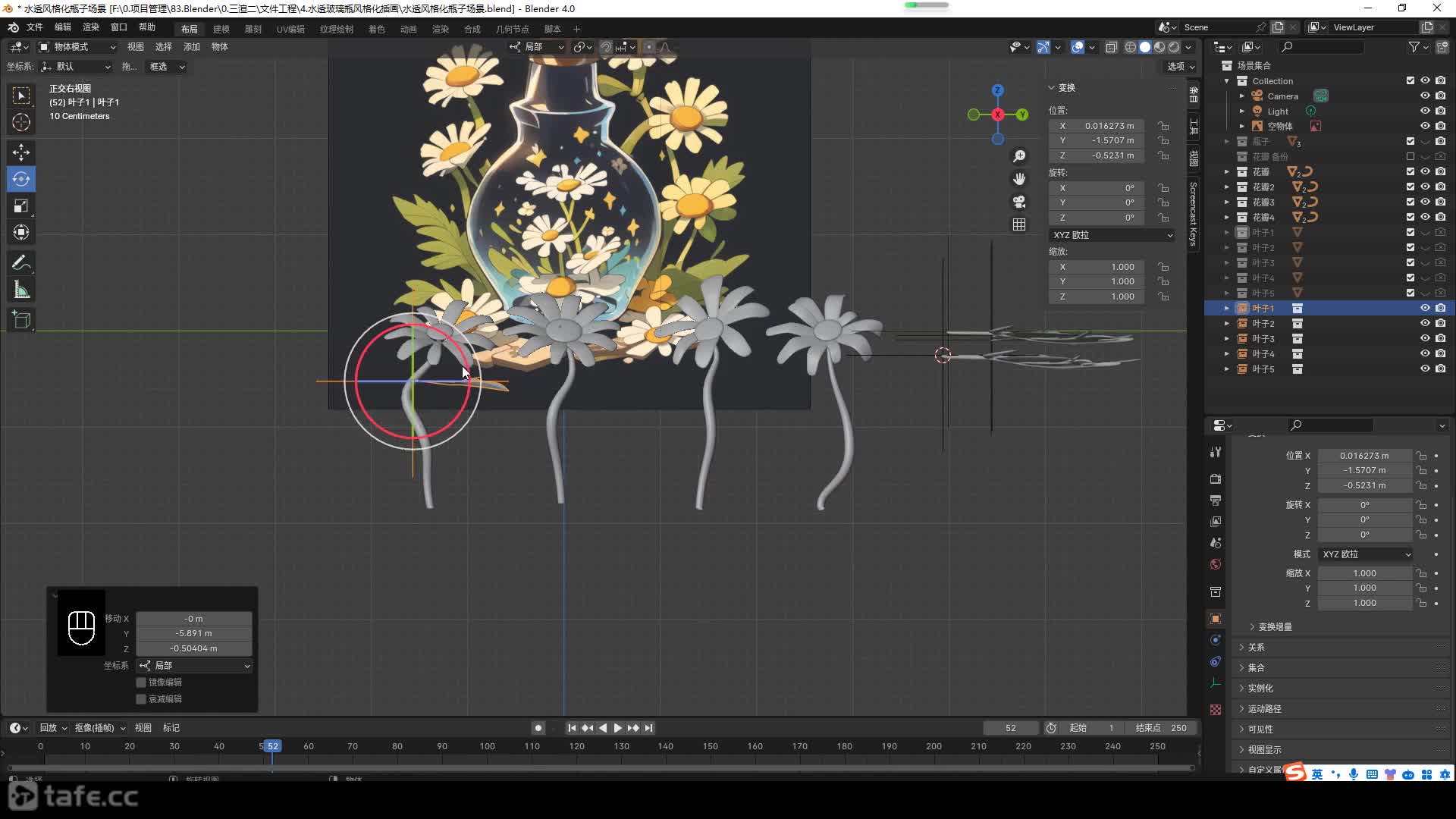
Task: Open the Object properties tab
Action: 1216,619
